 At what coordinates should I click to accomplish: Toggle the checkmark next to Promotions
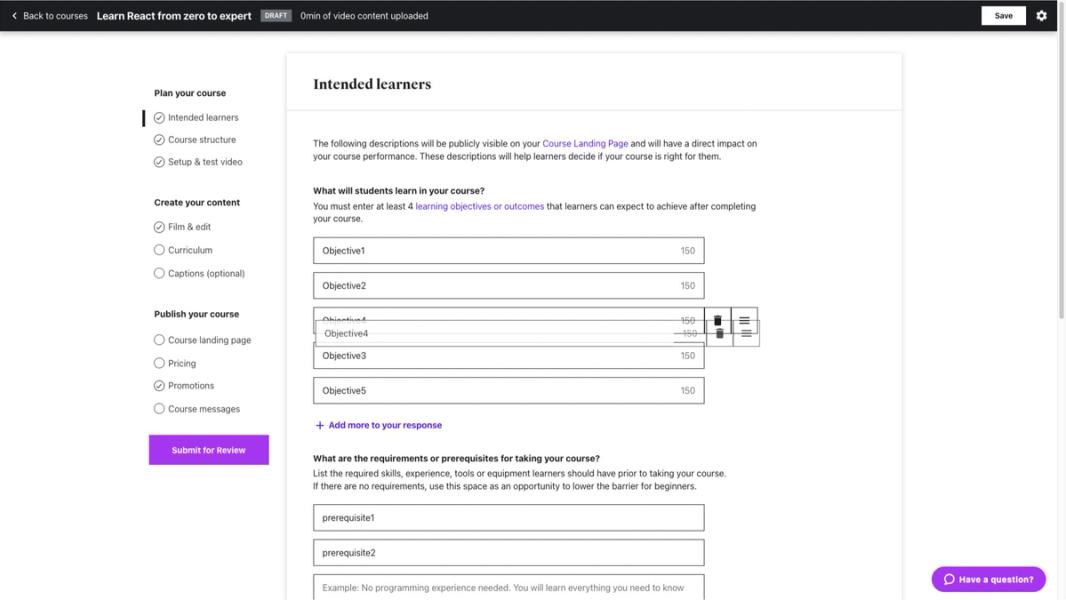tap(159, 385)
